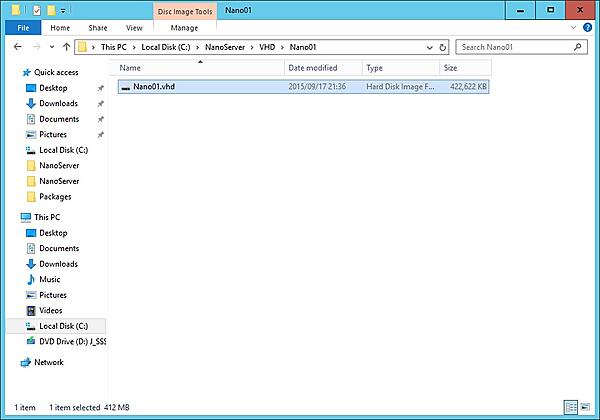Switch to Details view in status bar
Screen dimensions: 600x420
571,407
